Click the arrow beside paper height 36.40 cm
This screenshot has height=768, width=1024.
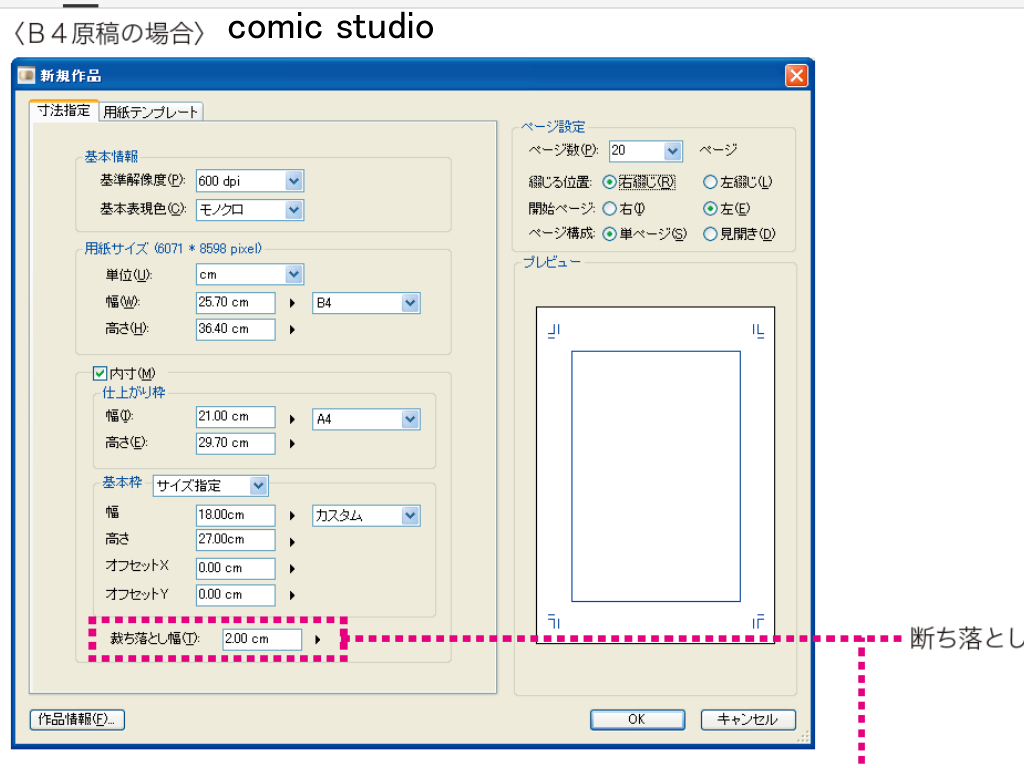click(x=293, y=329)
